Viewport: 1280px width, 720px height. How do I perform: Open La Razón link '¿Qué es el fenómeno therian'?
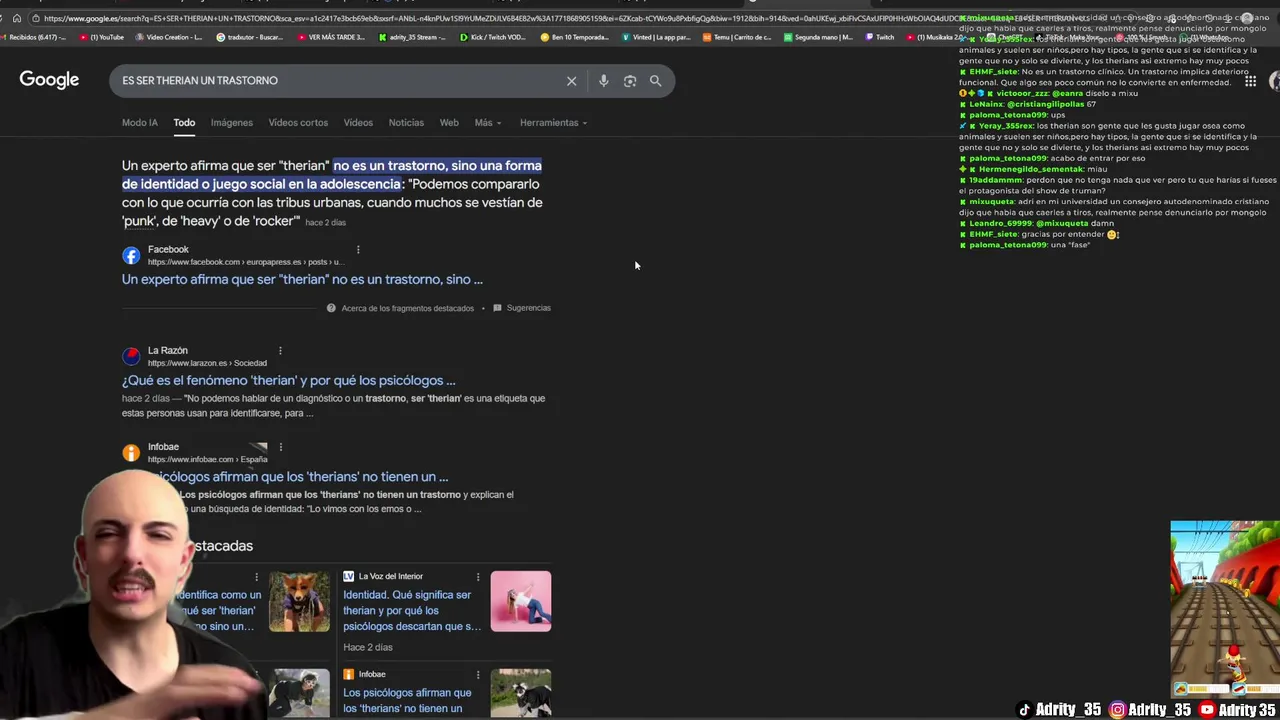(289, 381)
